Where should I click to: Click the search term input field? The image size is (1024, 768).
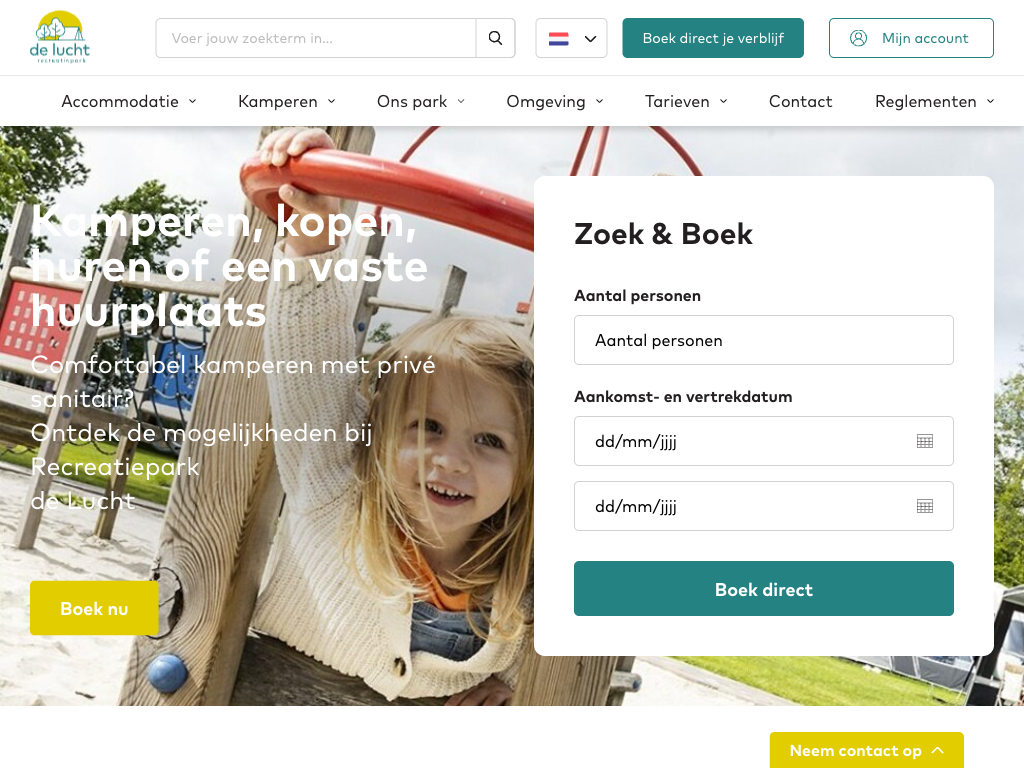[316, 38]
